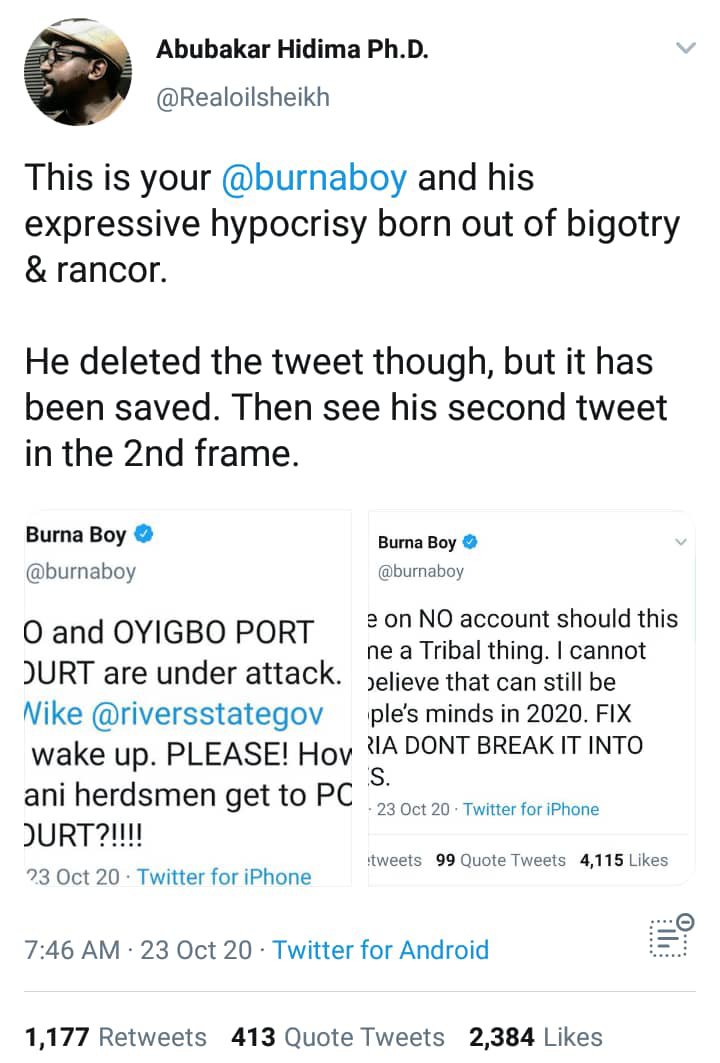The width and height of the screenshot is (720, 1063).
Task: Open the @burnaboy mention in tweet text
Action: (x=313, y=178)
